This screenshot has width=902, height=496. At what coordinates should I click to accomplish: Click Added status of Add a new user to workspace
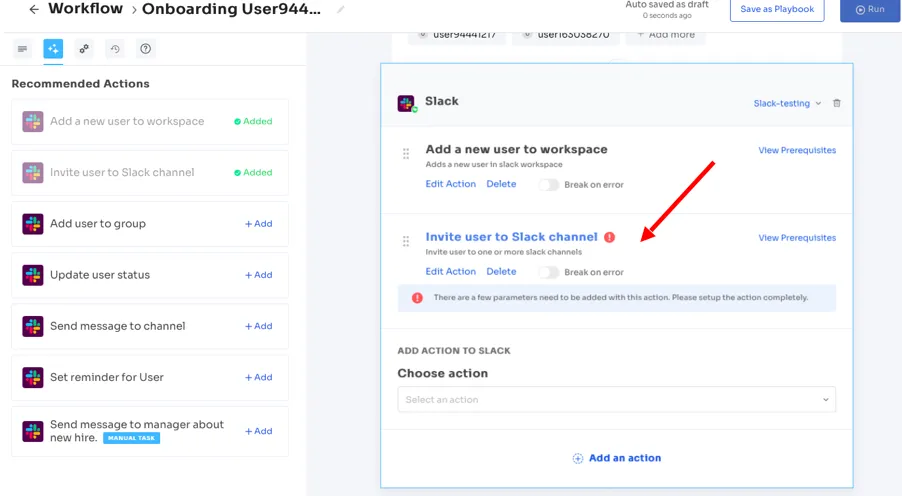click(x=253, y=121)
